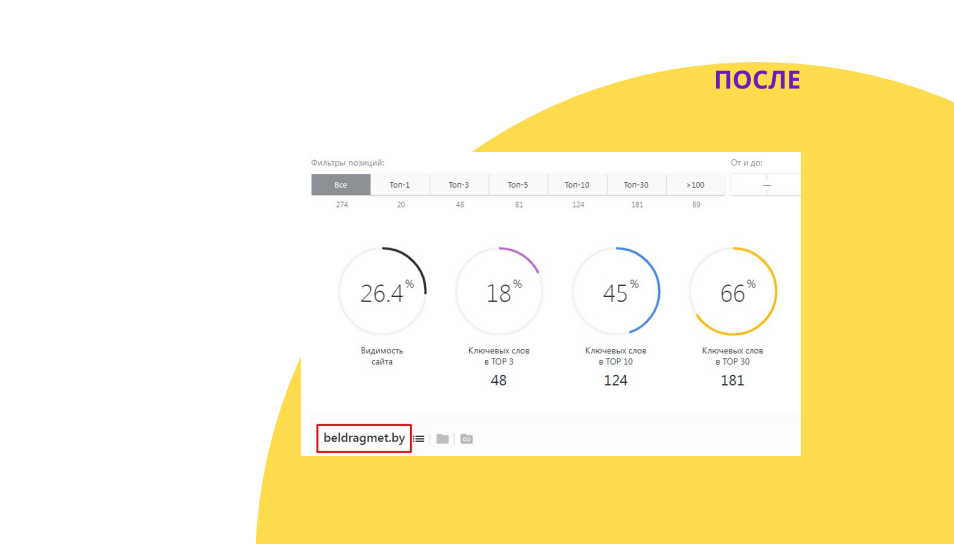Click the 'От и до' range field
954x544 pixels.
[766, 185]
